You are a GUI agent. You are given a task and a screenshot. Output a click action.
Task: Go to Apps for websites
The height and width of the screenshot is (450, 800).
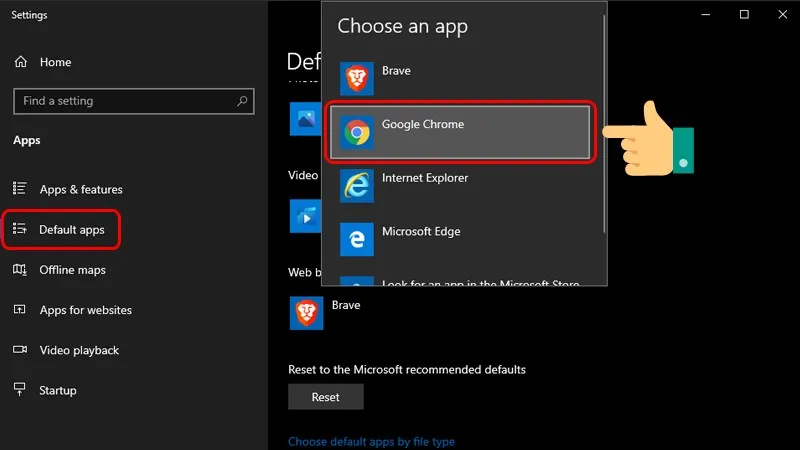pyautogui.click(x=85, y=310)
